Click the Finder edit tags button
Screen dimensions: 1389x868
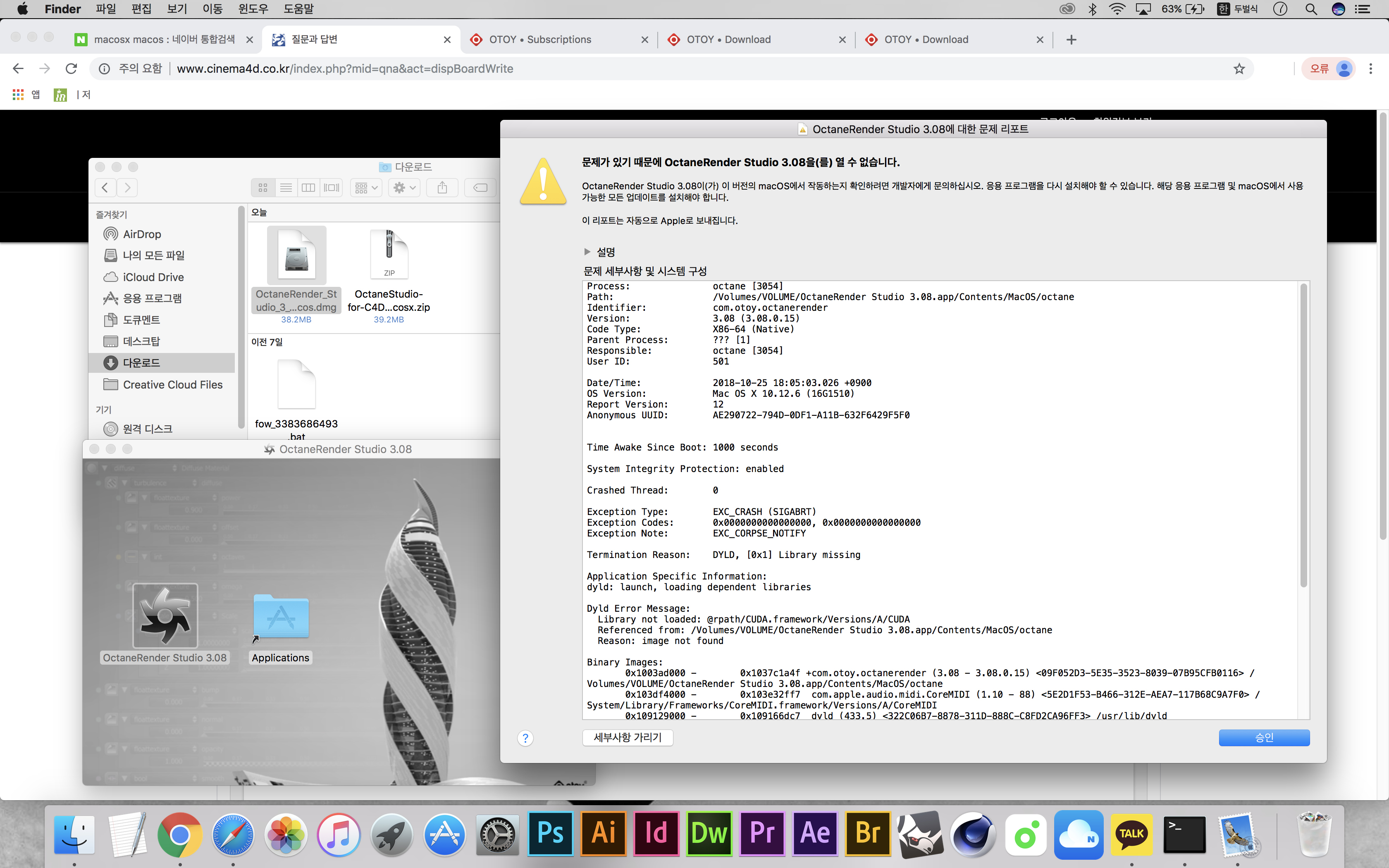coord(480,188)
